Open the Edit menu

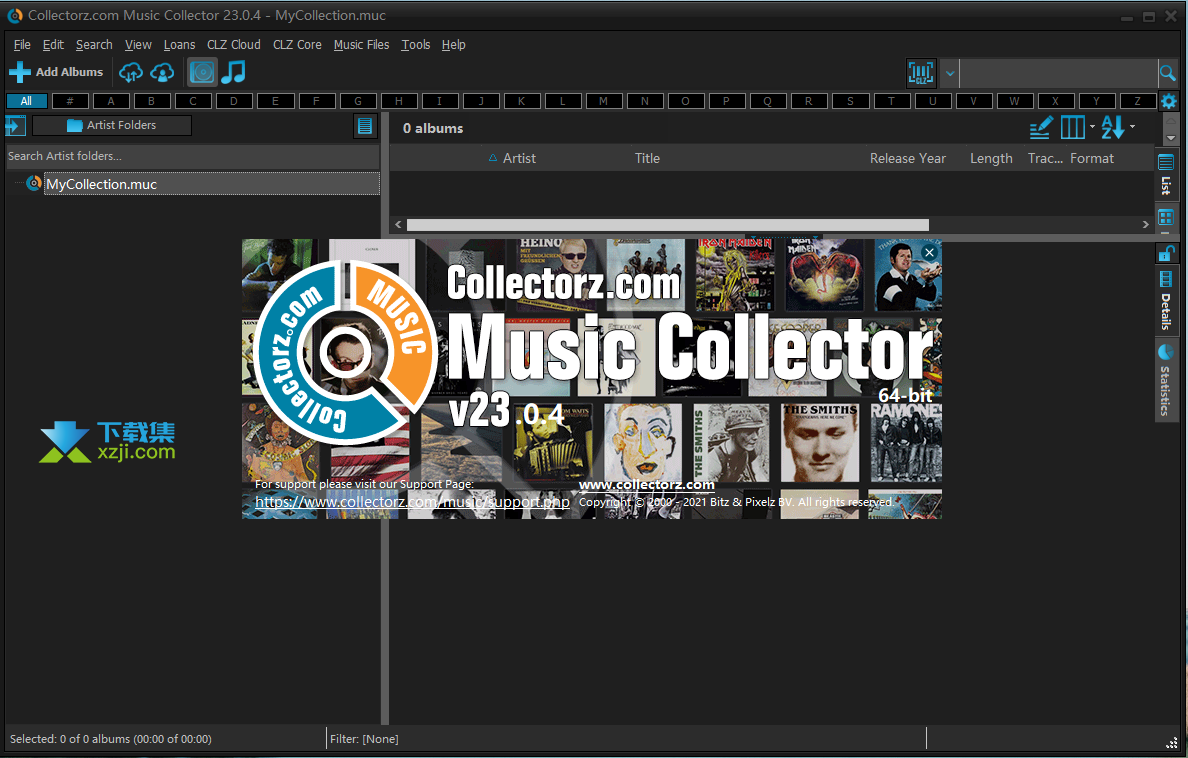(x=53, y=45)
